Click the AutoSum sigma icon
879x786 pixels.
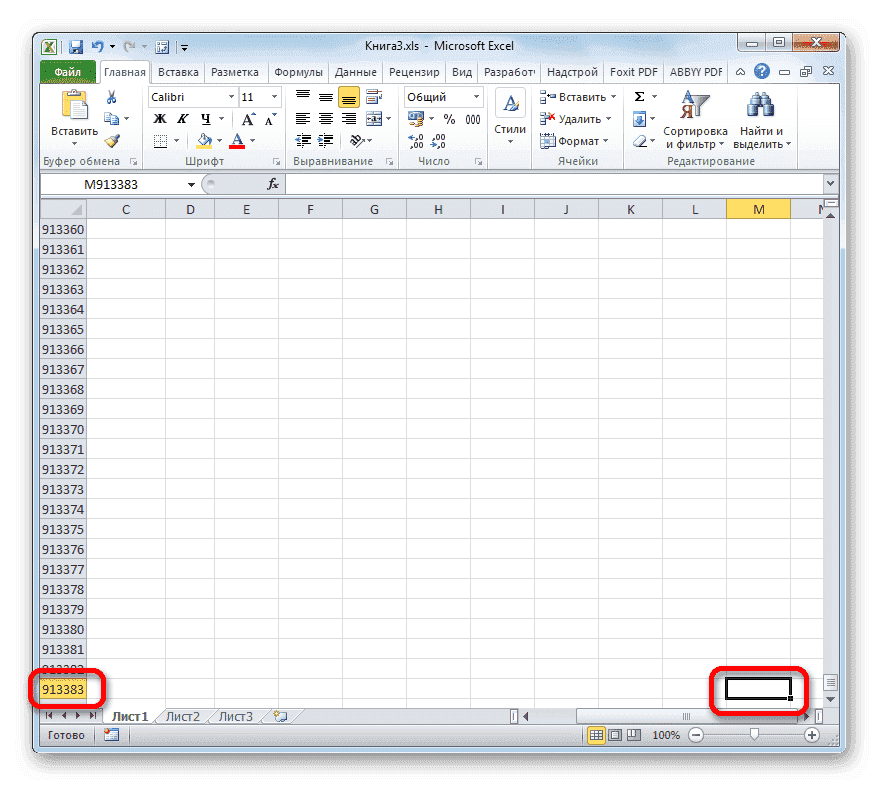(641, 95)
